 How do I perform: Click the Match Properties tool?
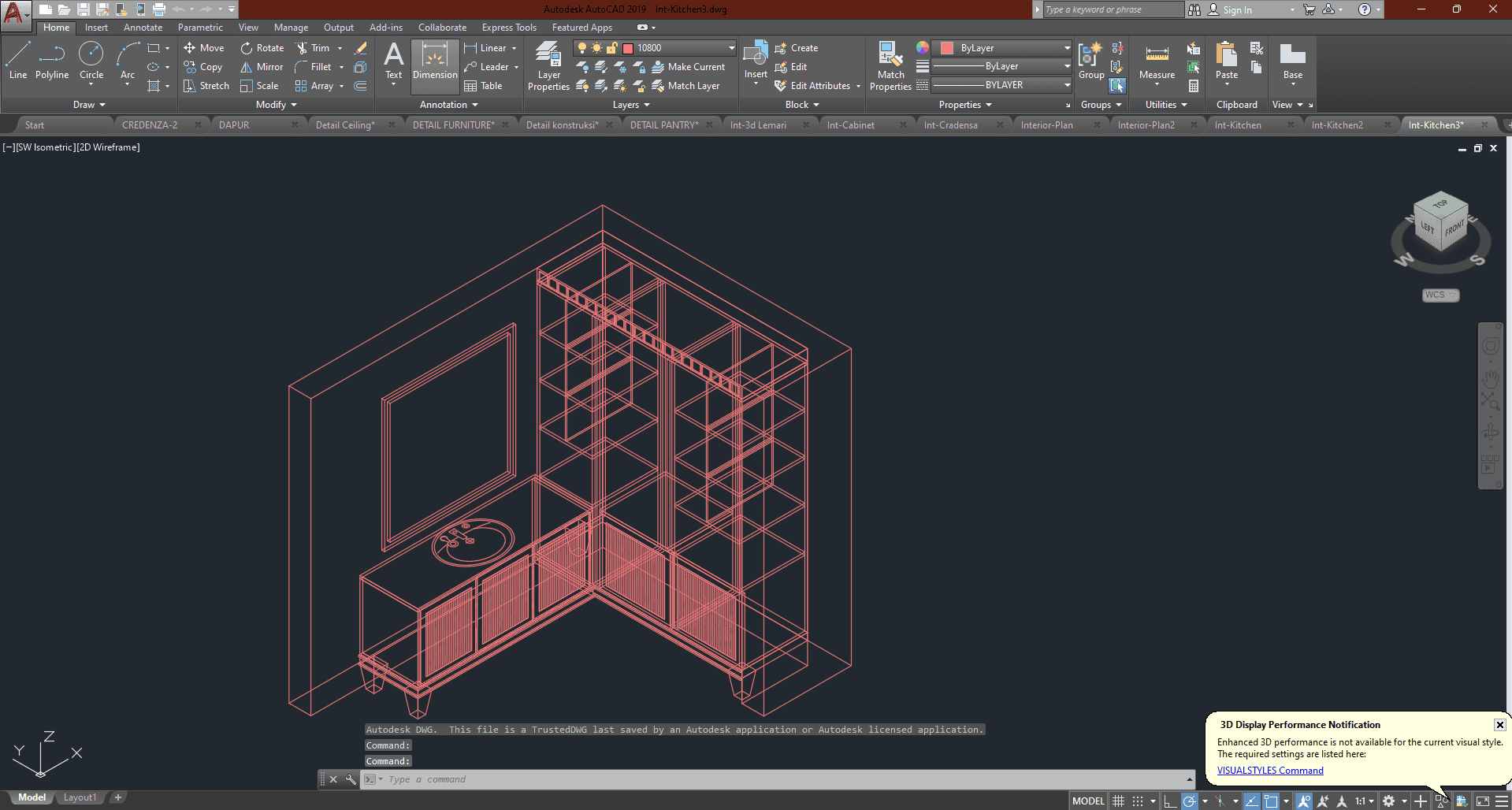click(890, 66)
